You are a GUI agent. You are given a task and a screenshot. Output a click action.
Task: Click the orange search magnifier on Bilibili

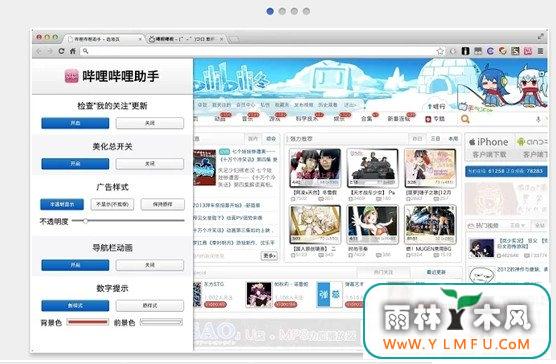point(465,119)
